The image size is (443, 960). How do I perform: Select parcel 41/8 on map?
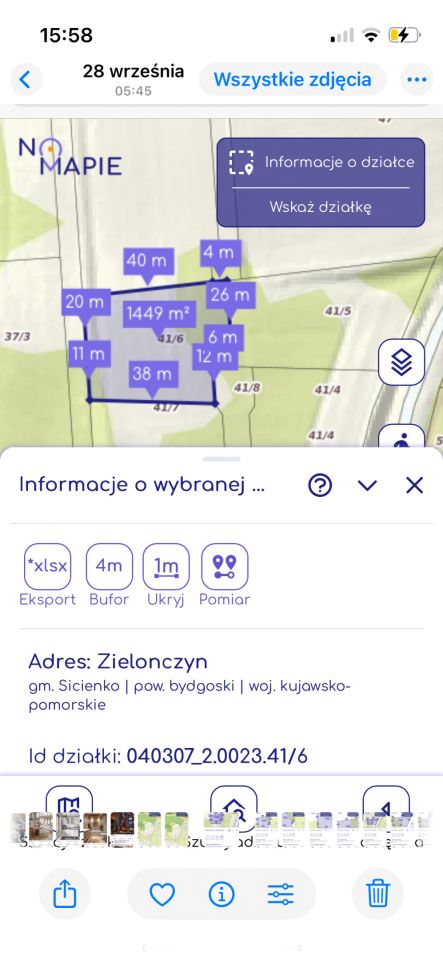[247, 388]
